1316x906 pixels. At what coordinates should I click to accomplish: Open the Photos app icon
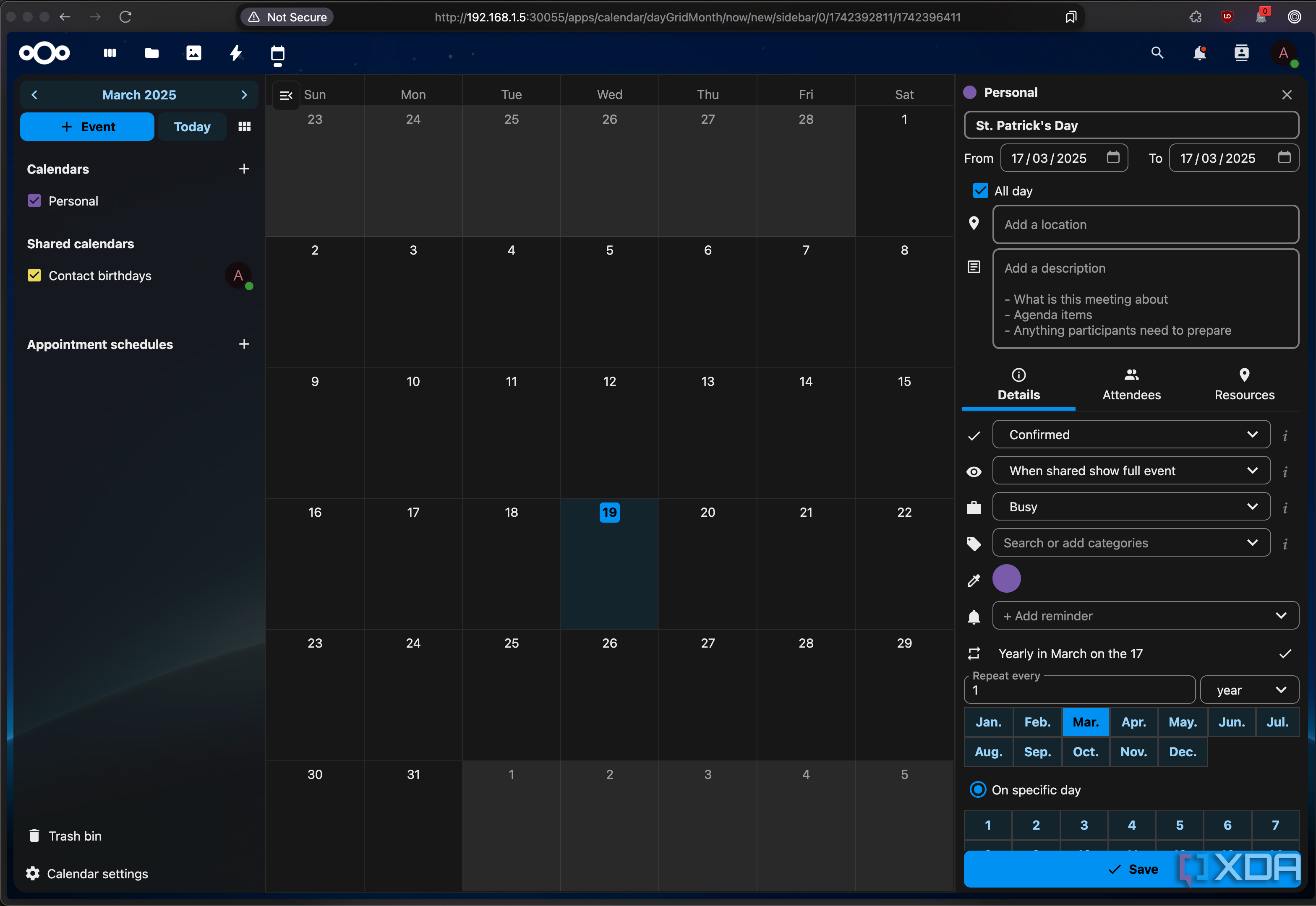(194, 53)
